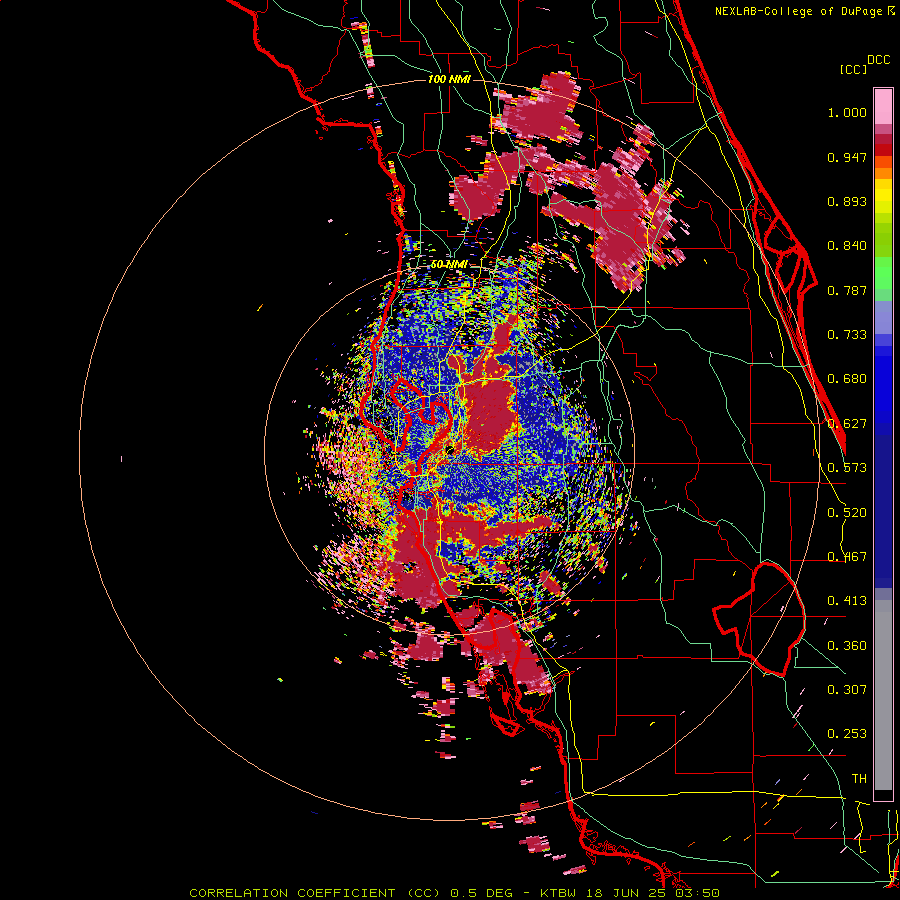Viewport: 900px width, 900px height.
Task: Click the pink top segment of the color bar
Action: (883, 106)
